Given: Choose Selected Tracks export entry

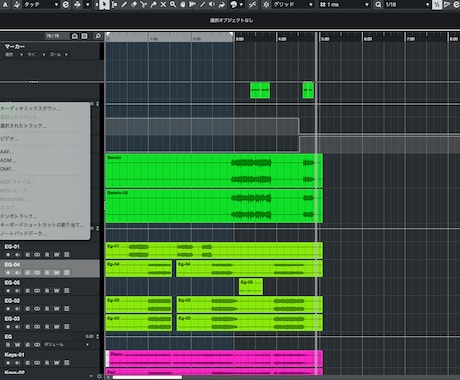Looking at the screenshot, I should click(23, 126).
